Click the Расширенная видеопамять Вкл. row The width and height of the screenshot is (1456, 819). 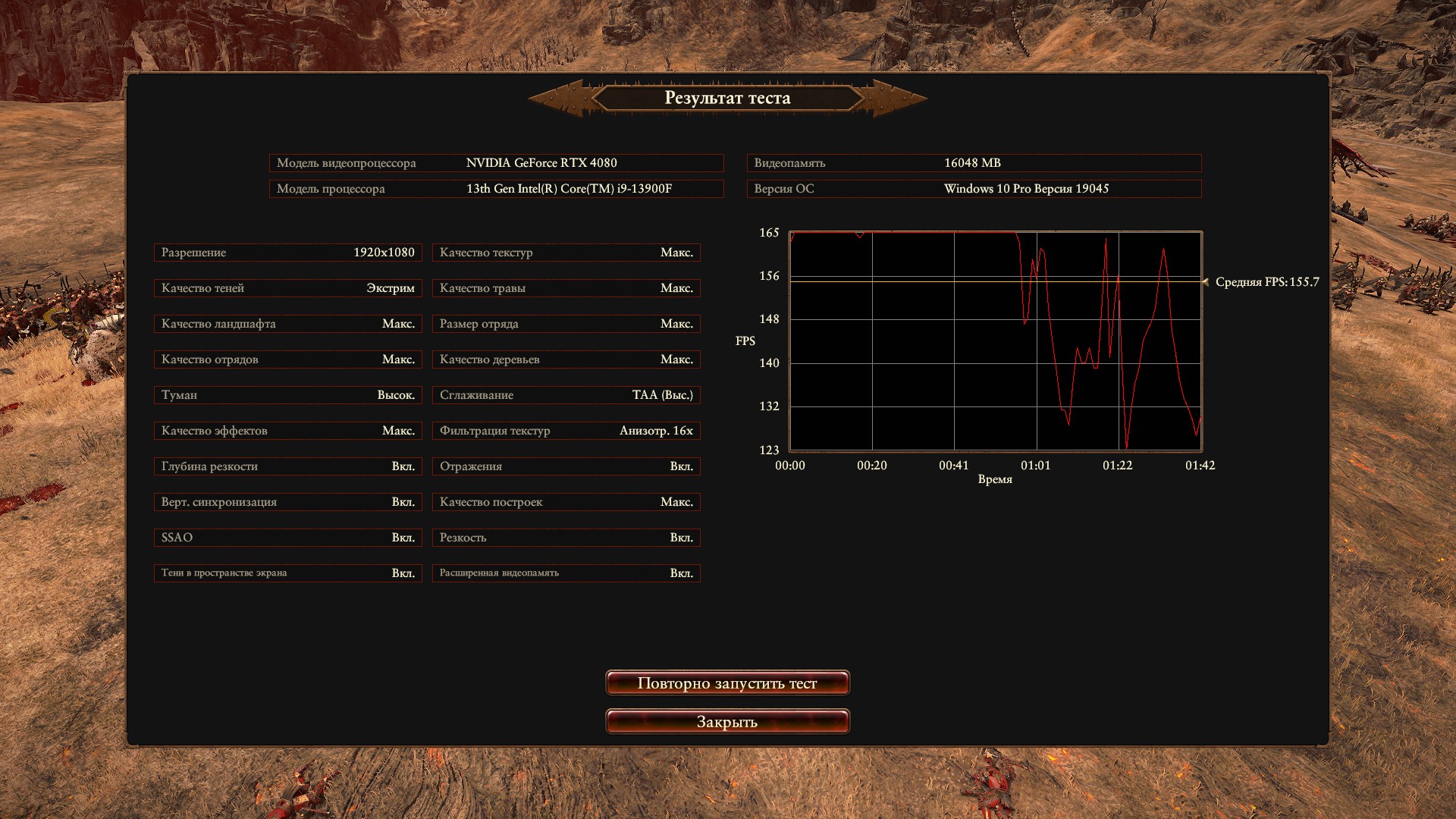566,573
